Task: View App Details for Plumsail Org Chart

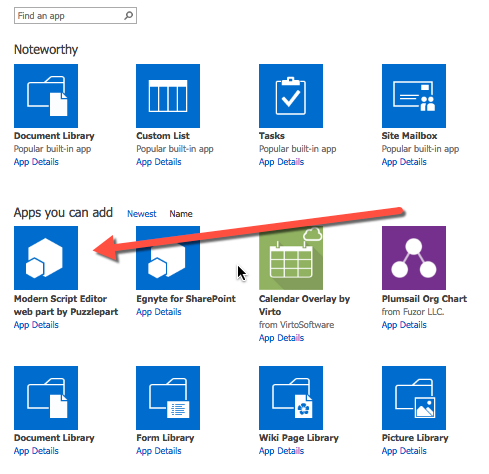Action: (x=404, y=325)
